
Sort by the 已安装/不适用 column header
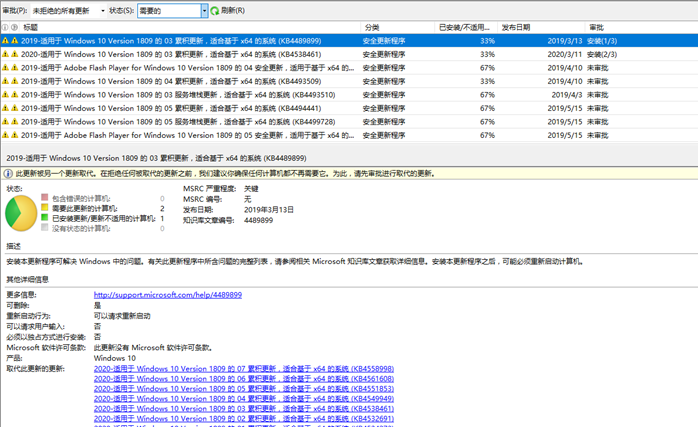click(x=464, y=27)
